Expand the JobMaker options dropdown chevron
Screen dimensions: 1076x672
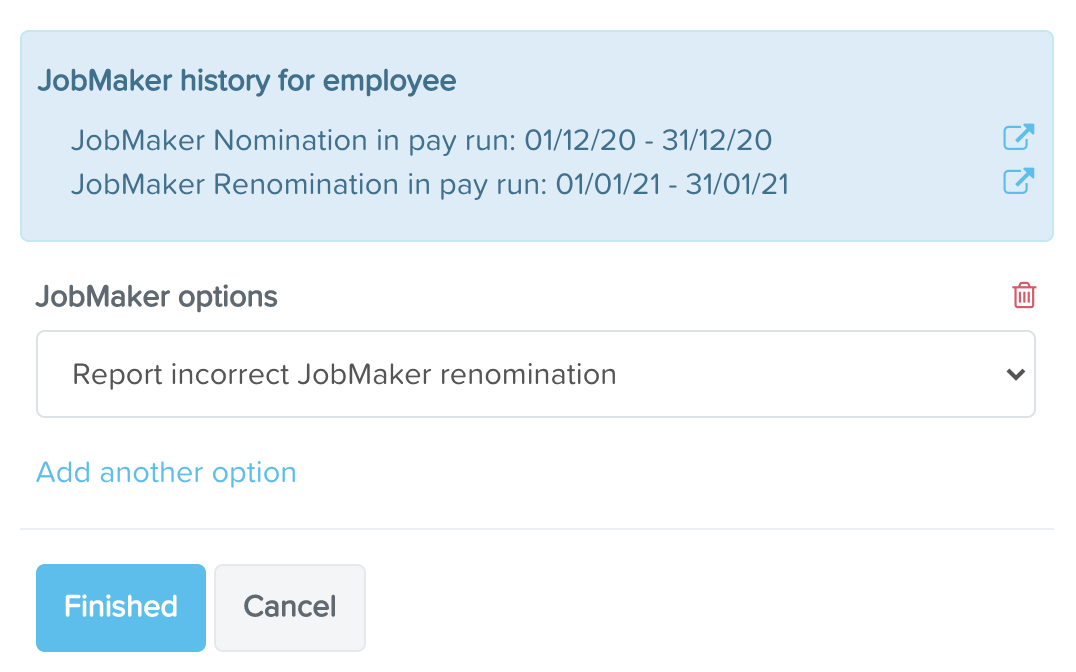point(1016,374)
